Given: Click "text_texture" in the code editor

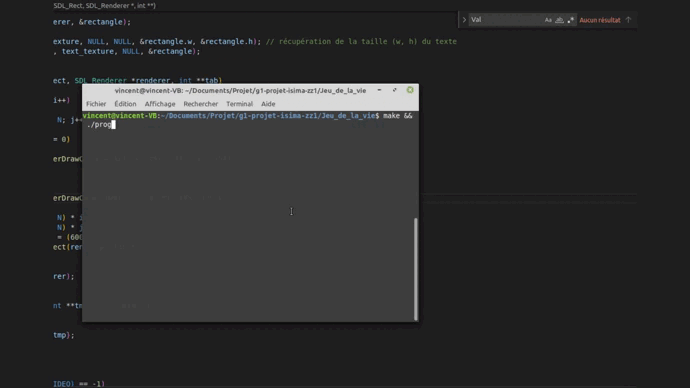Looking at the screenshot, I should click(x=87, y=51).
